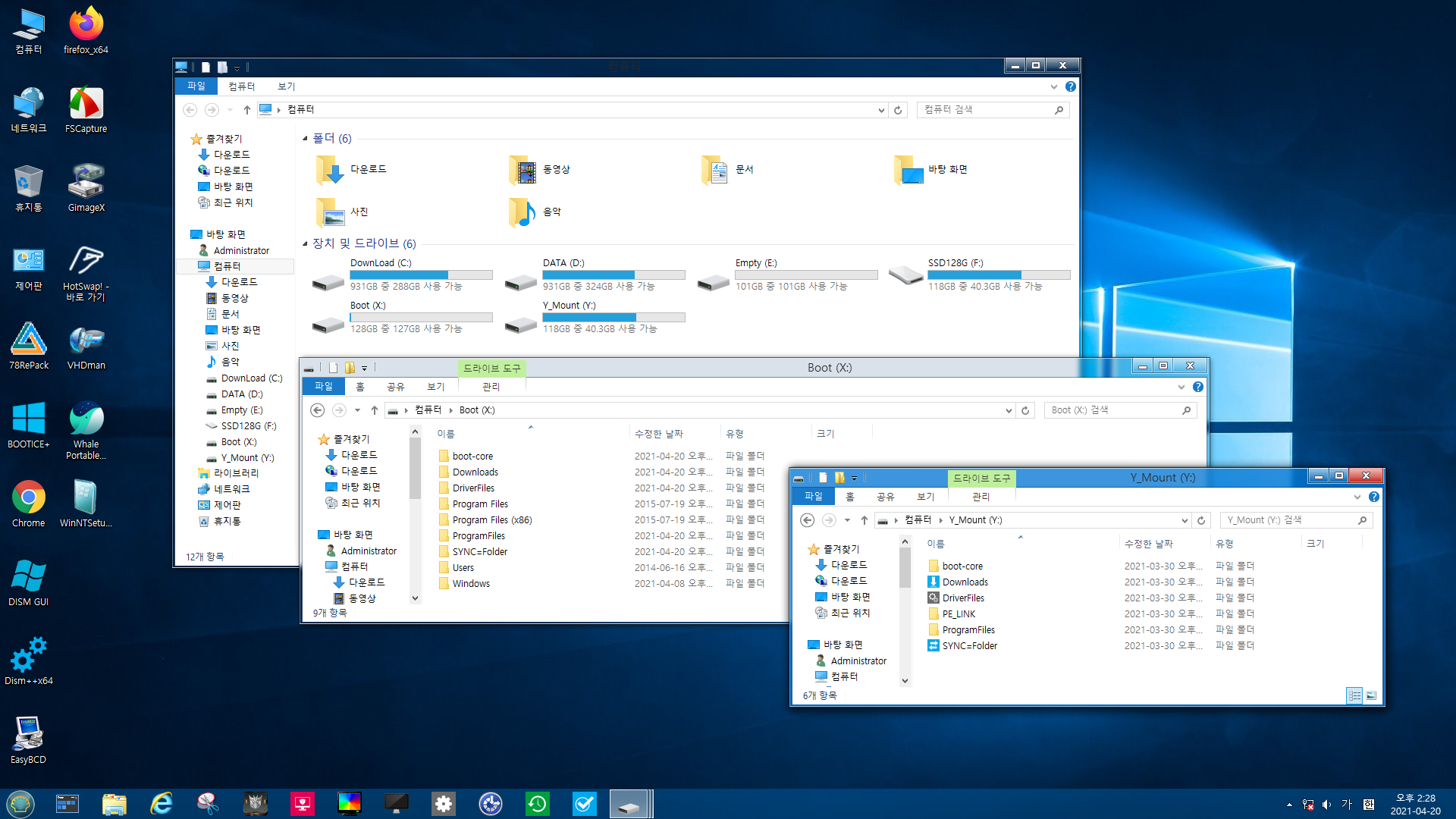The image size is (1456, 819).
Task: Open address dropdown in Boot (X:) window
Action: click(x=1009, y=410)
